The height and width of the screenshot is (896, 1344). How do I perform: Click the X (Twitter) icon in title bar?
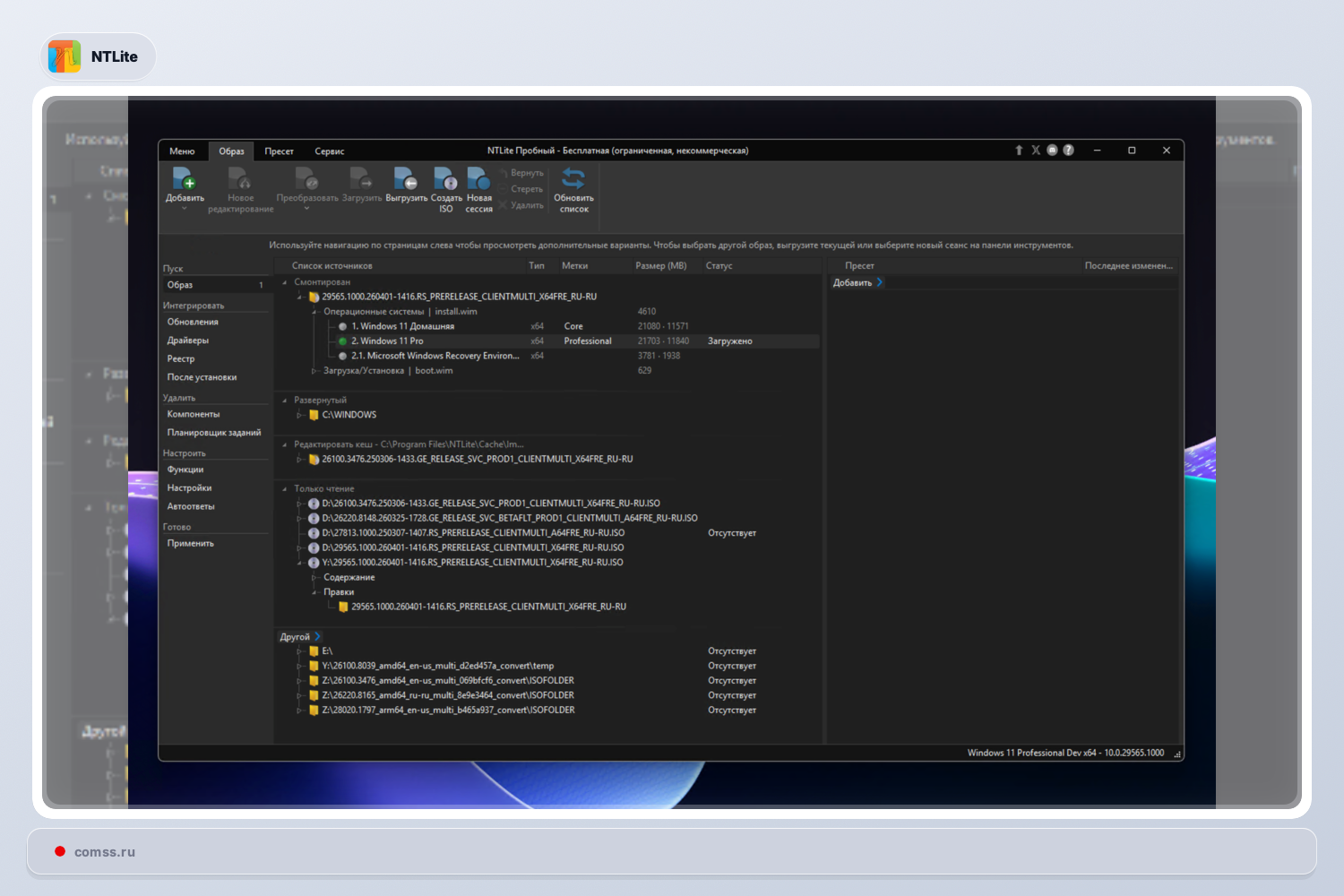[x=1036, y=151]
